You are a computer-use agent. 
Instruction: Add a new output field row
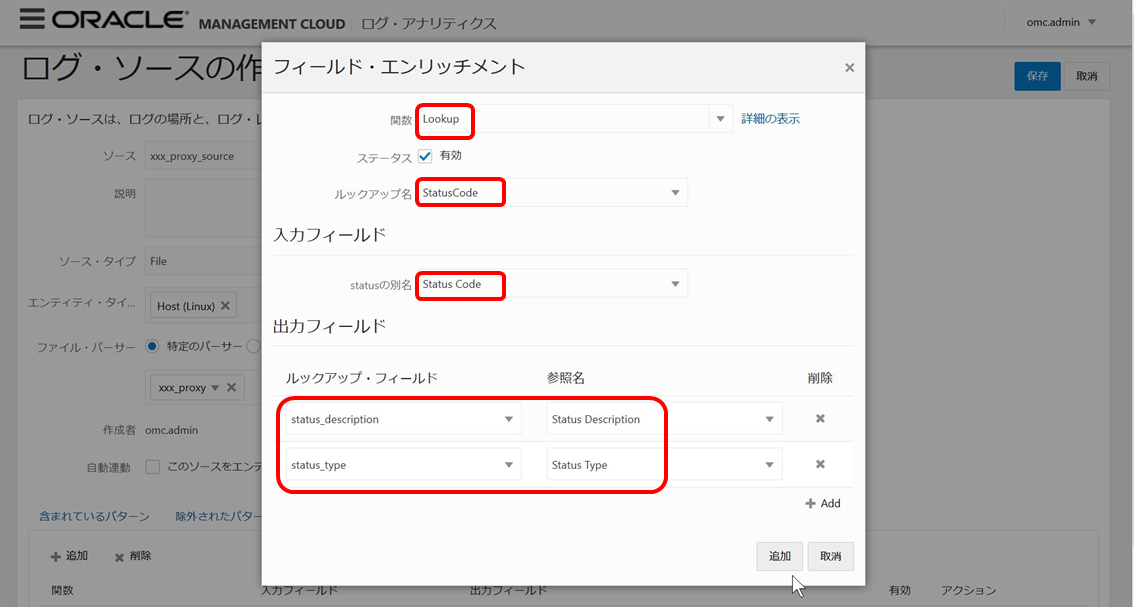(823, 504)
